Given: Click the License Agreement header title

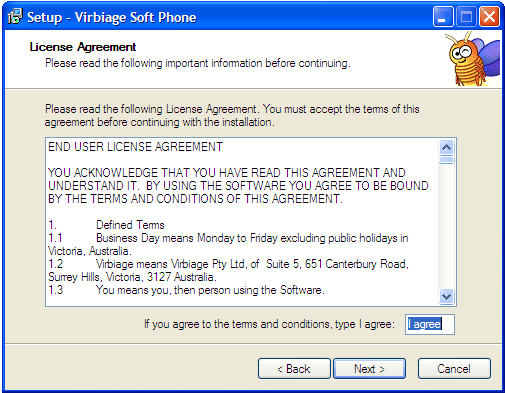Looking at the screenshot, I should point(83,47).
